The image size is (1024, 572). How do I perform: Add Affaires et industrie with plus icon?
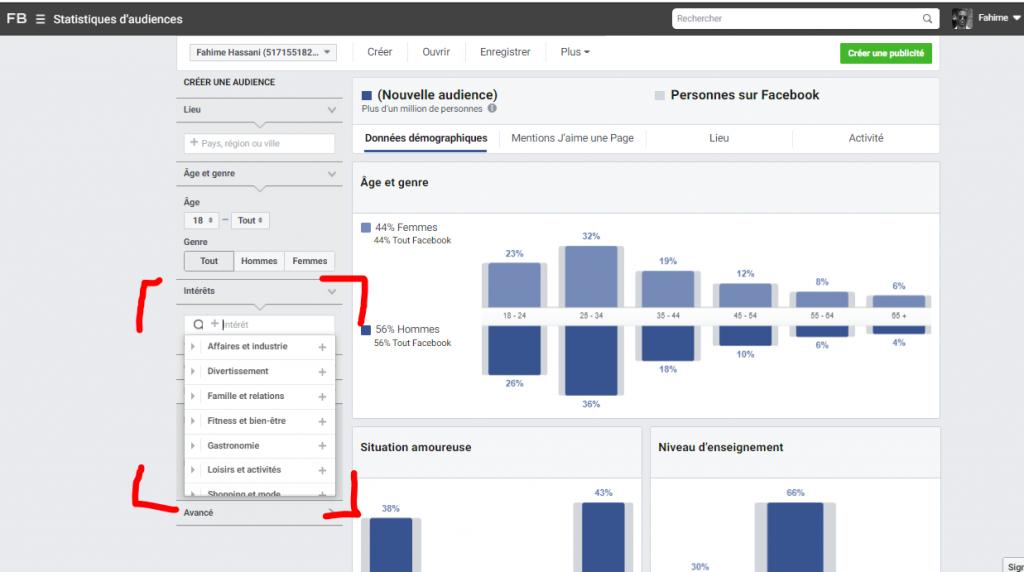[322, 347]
